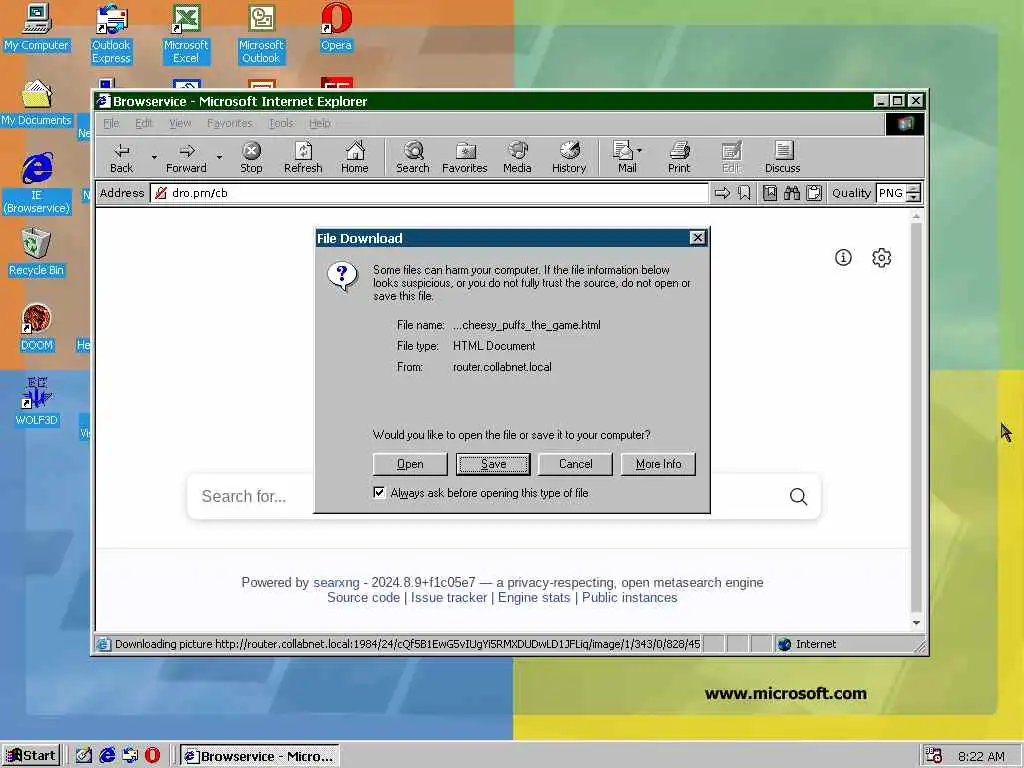
Task: Expand the Back button history dropdown arrow
Action: (154, 157)
